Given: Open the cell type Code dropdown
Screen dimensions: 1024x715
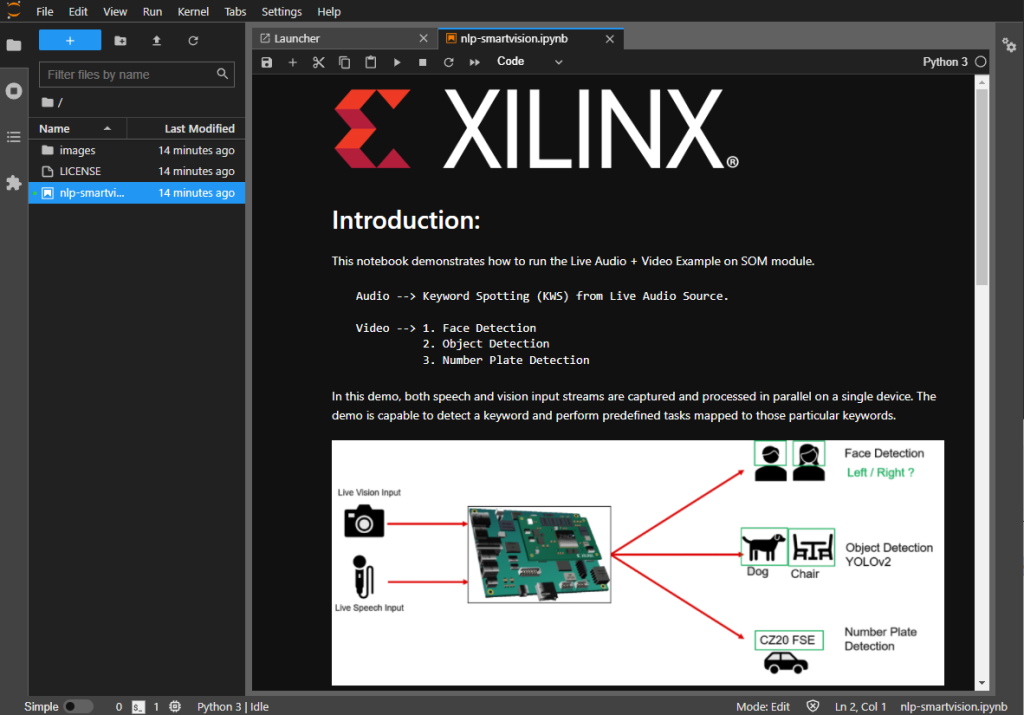Looking at the screenshot, I should (x=530, y=62).
